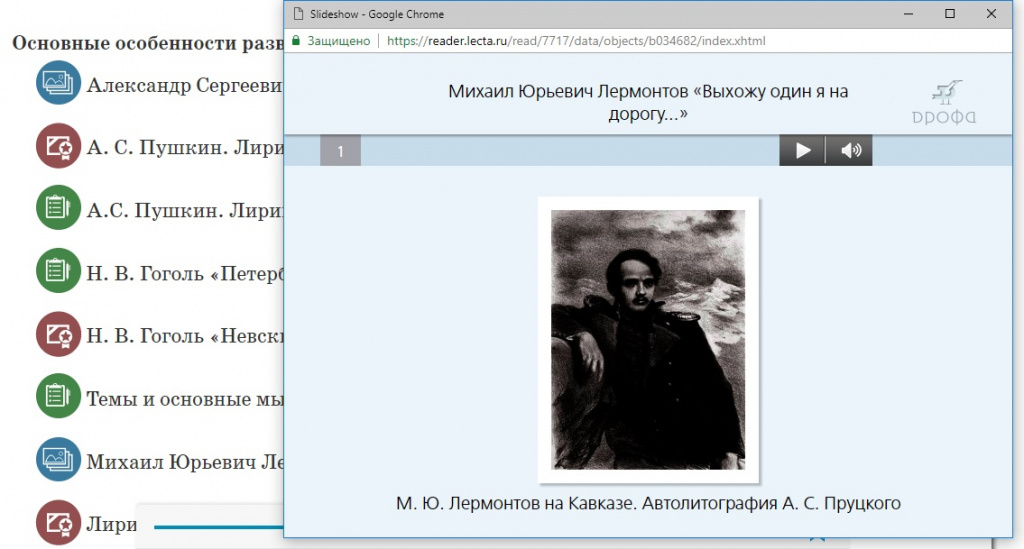Viewport: 1024px width, 549px height.
Task: Toggle slideshow sound with speaker button
Action: (849, 151)
